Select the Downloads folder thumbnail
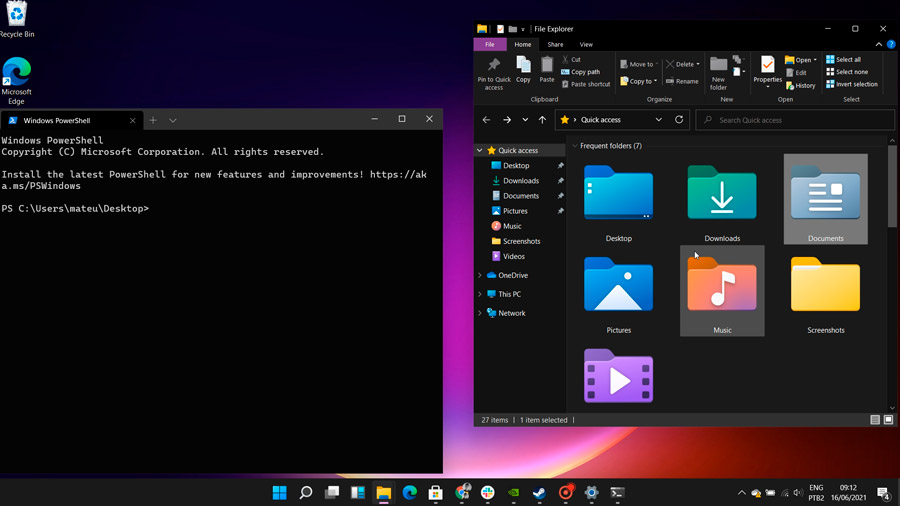The width and height of the screenshot is (900, 506). [x=722, y=199]
